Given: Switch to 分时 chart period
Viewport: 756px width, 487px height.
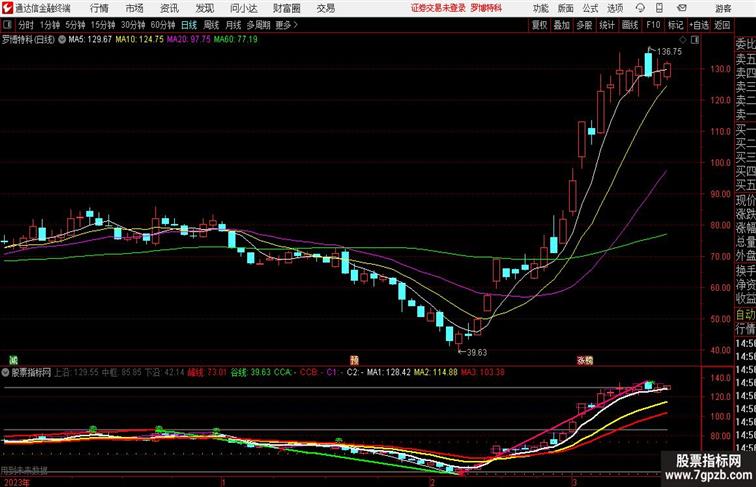Looking at the screenshot, I should [26, 25].
